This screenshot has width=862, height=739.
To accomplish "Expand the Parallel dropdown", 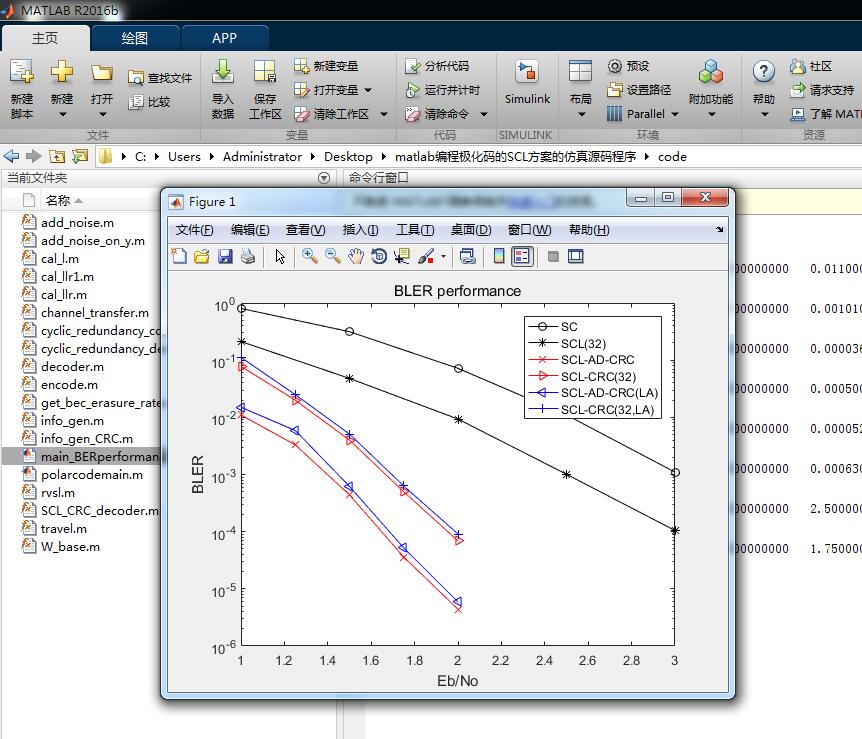I will click(675, 114).
